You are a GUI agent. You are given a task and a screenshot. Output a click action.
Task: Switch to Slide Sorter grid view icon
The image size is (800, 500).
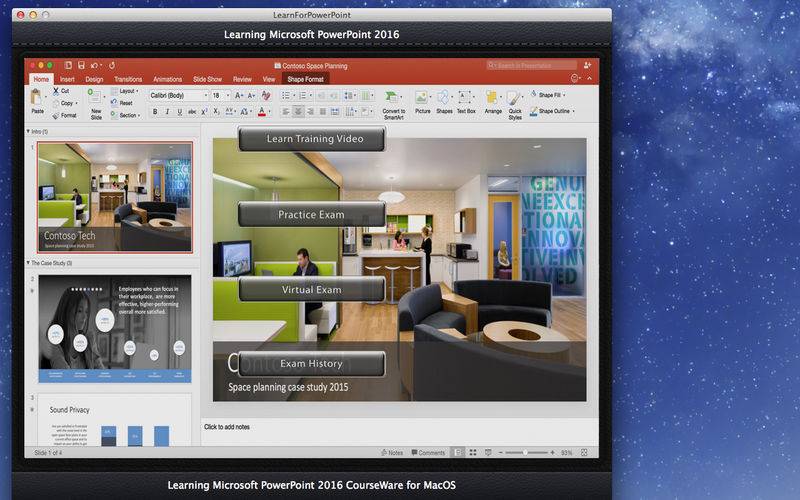[473, 453]
